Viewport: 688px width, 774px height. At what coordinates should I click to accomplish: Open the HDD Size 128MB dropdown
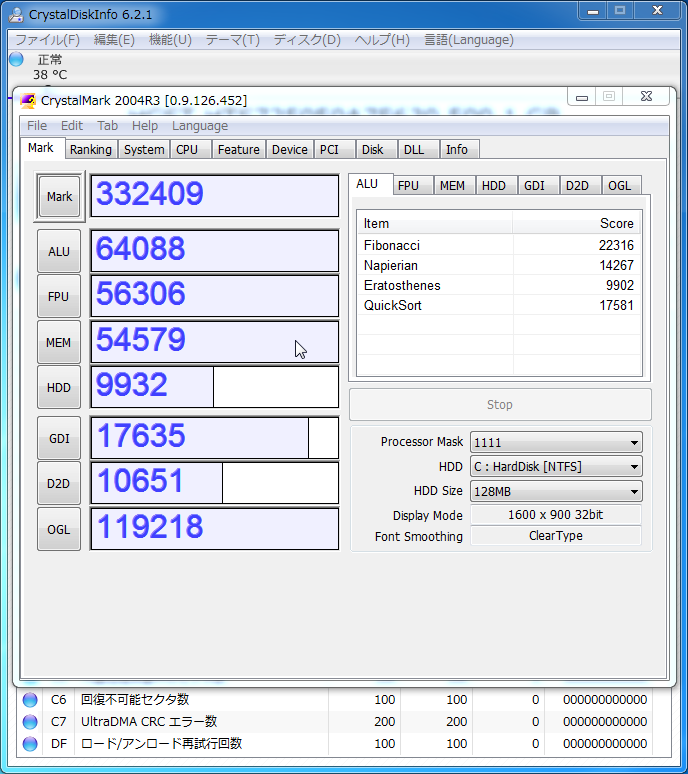(x=556, y=491)
